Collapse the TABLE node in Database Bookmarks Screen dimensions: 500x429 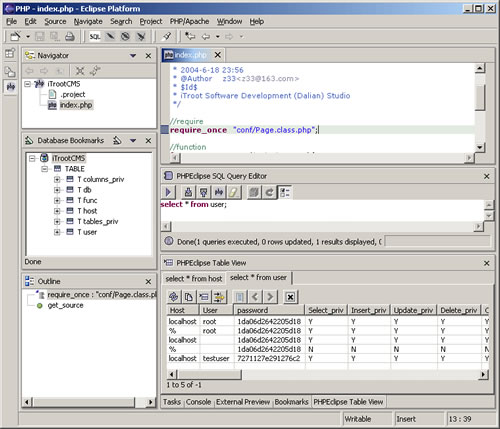coord(44,169)
